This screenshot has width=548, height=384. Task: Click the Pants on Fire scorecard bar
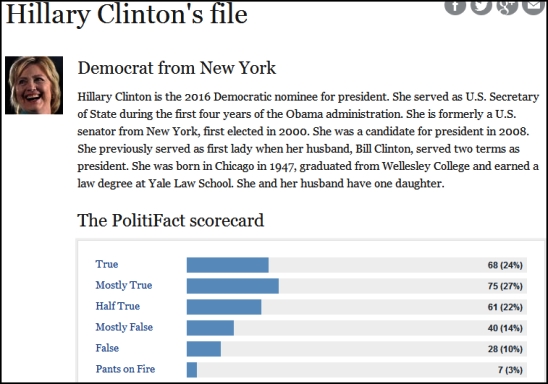click(192, 370)
